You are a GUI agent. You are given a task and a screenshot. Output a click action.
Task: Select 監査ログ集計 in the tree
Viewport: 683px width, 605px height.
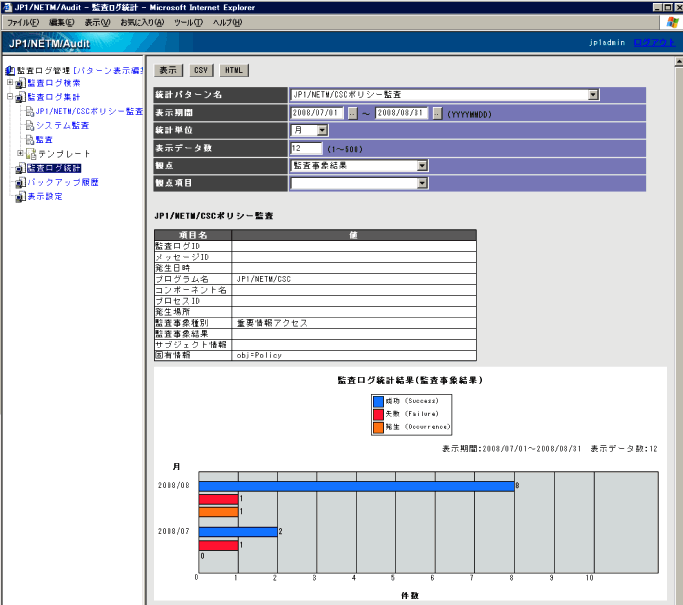tap(54, 97)
